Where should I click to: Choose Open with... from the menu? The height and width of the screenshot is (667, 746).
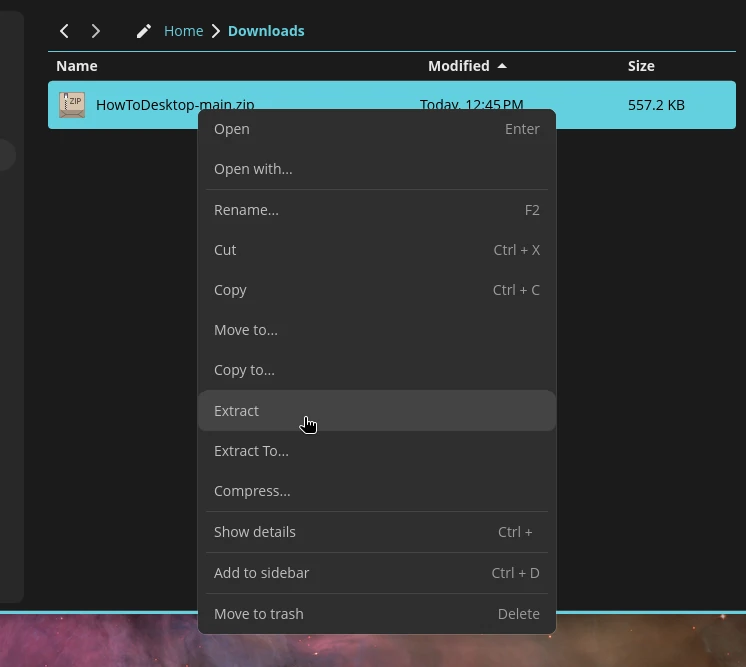tap(377, 169)
